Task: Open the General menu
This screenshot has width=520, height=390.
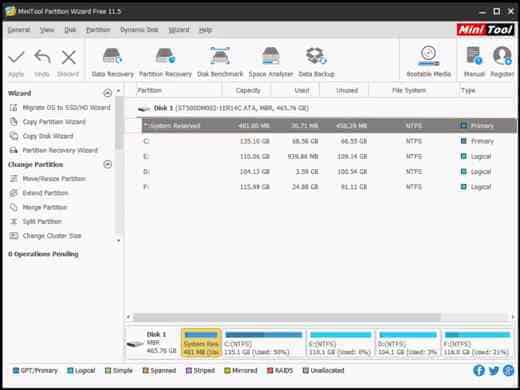Action: point(19,30)
